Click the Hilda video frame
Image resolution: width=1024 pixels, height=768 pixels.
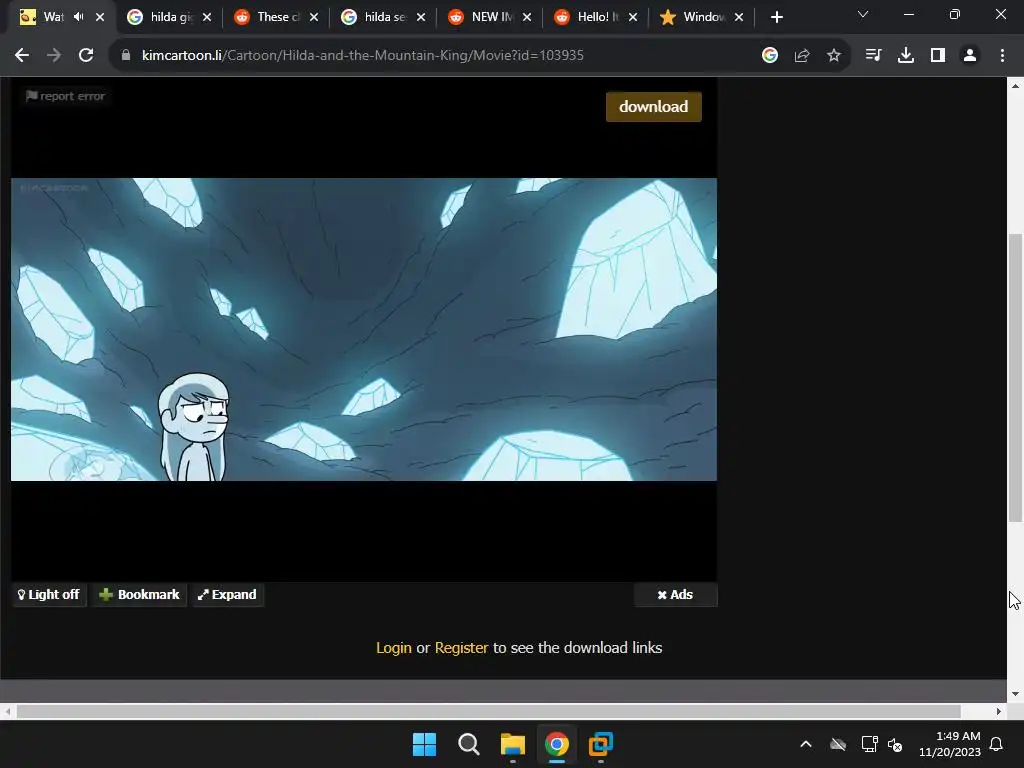[364, 329]
